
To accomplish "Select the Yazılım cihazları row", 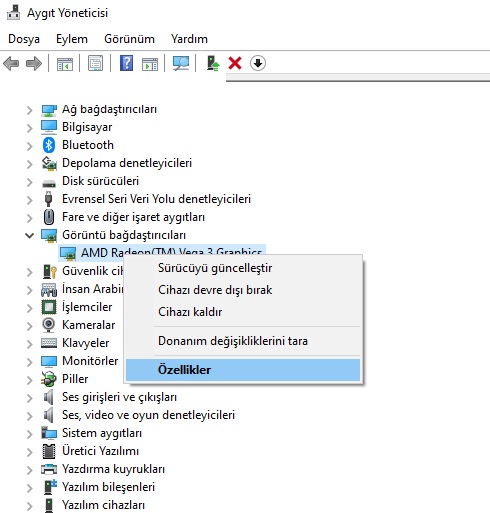I will coord(103,505).
